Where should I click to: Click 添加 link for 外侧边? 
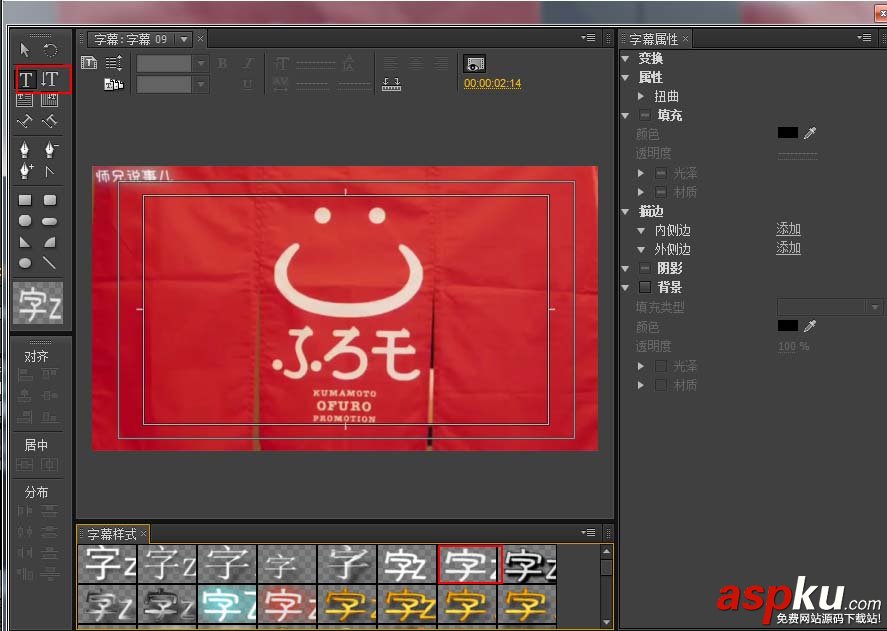coord(788,248)
